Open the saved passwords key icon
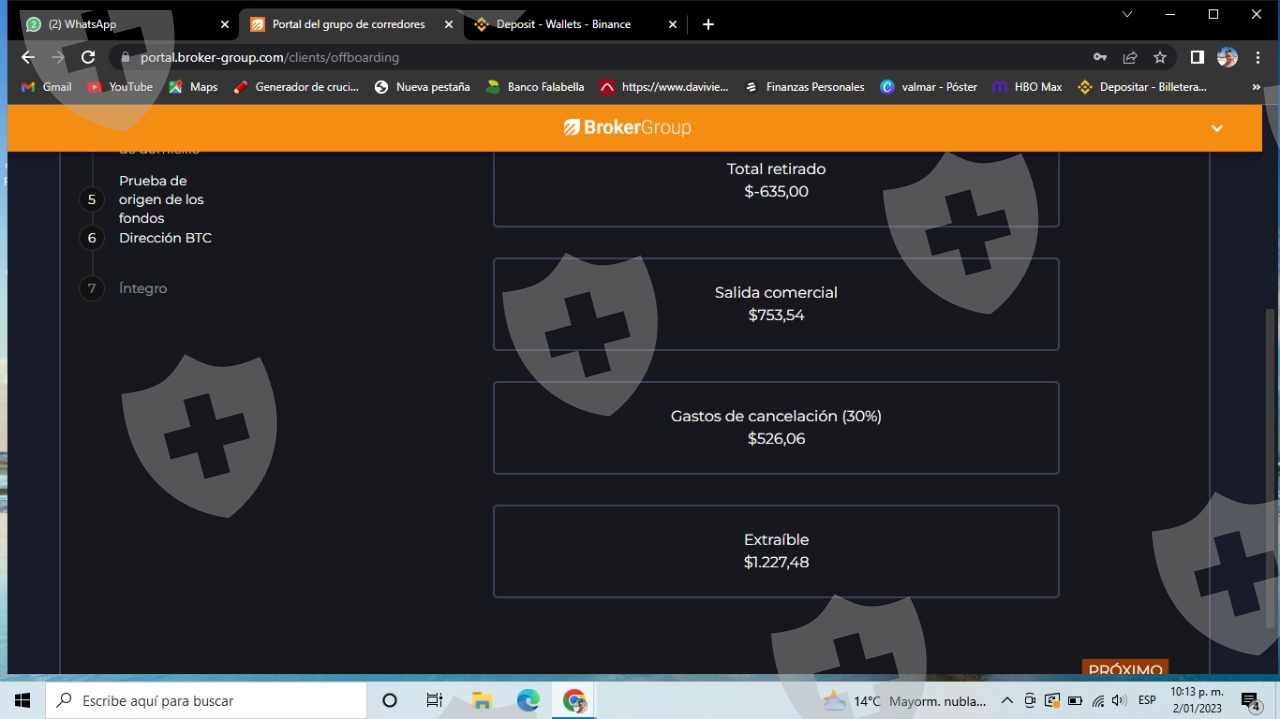The image size is (1280, 719). (1099, 57)
